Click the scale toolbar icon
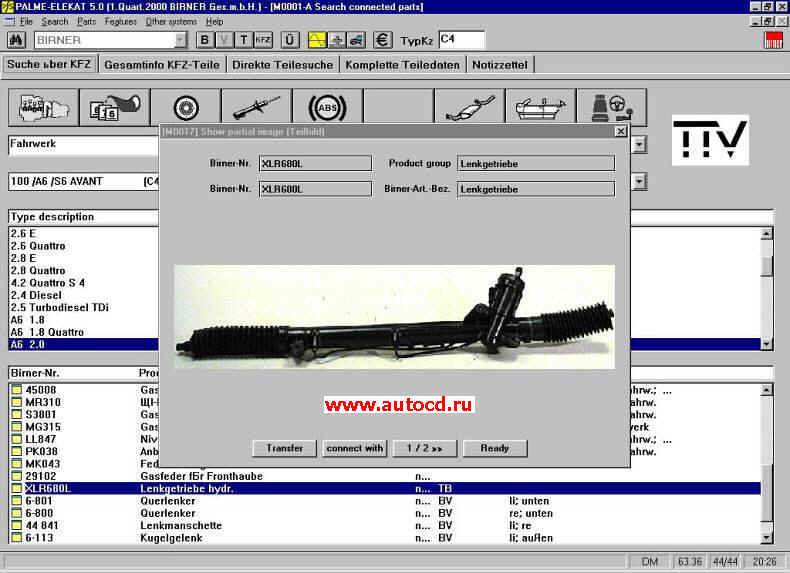 337,40
